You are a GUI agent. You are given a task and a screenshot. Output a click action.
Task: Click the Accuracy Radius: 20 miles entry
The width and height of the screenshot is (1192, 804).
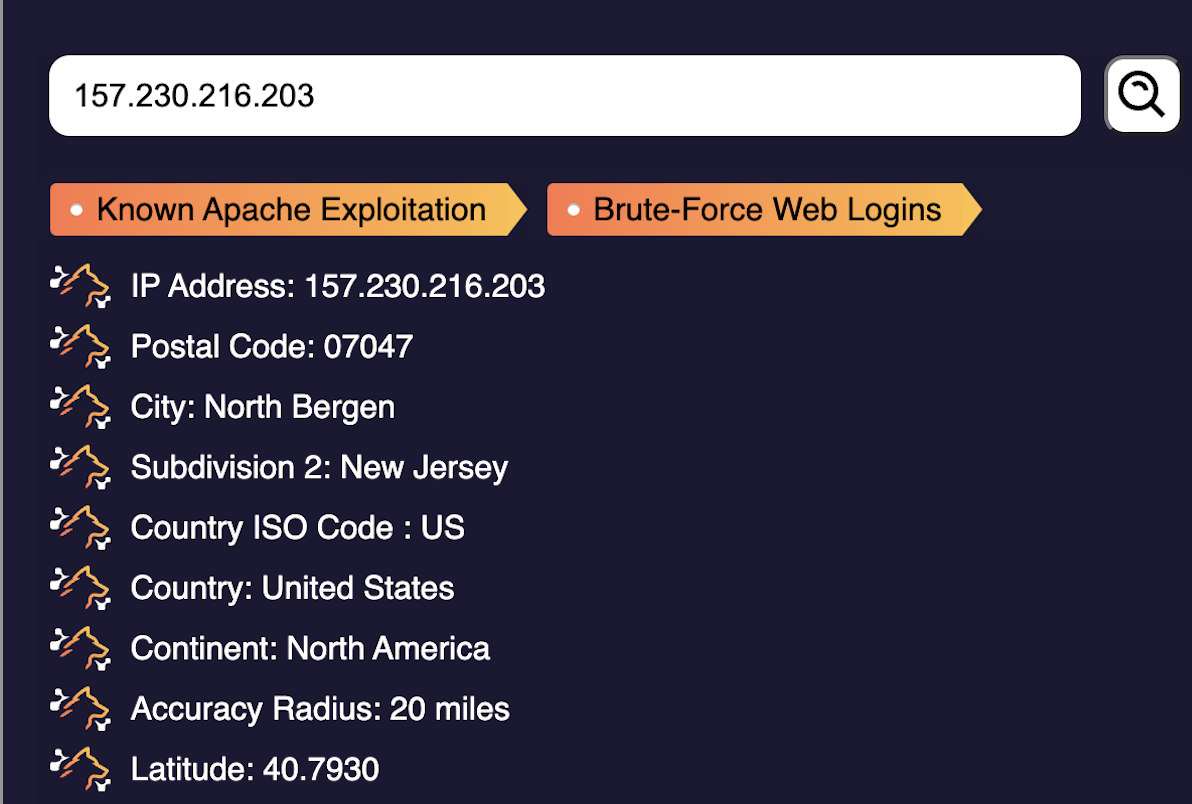click(320, 709)
